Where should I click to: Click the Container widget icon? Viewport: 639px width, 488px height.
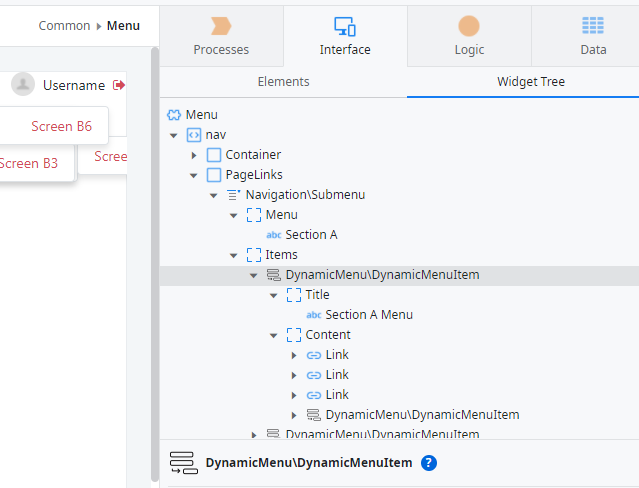pyautogui.click(x=214, y=155)
